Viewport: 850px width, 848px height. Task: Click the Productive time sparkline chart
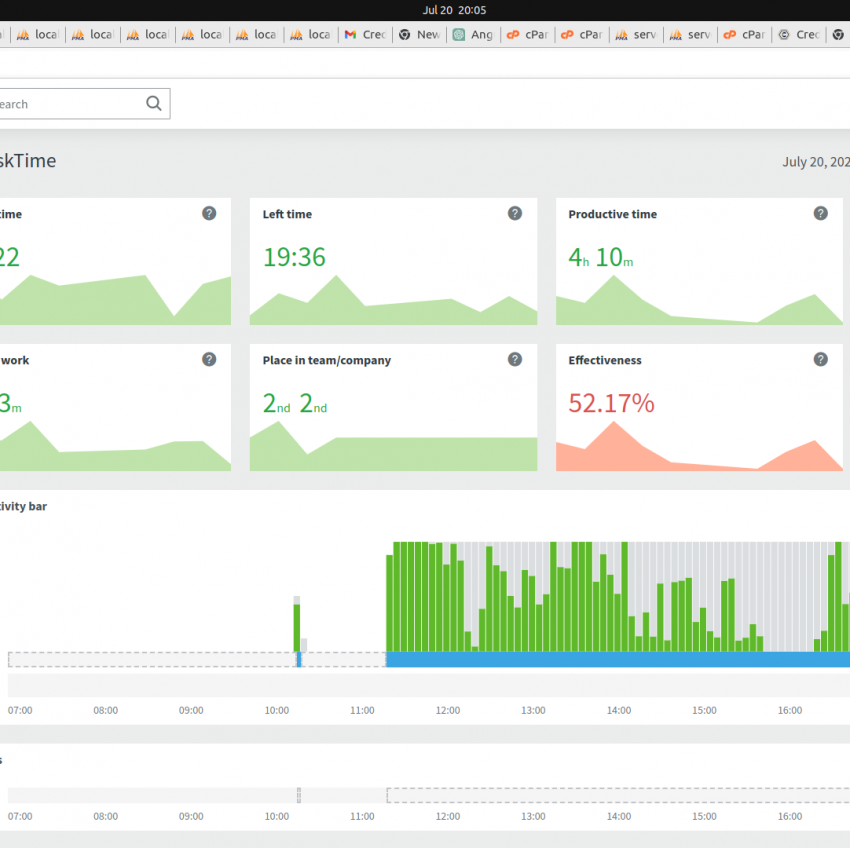tap(699, 300)
